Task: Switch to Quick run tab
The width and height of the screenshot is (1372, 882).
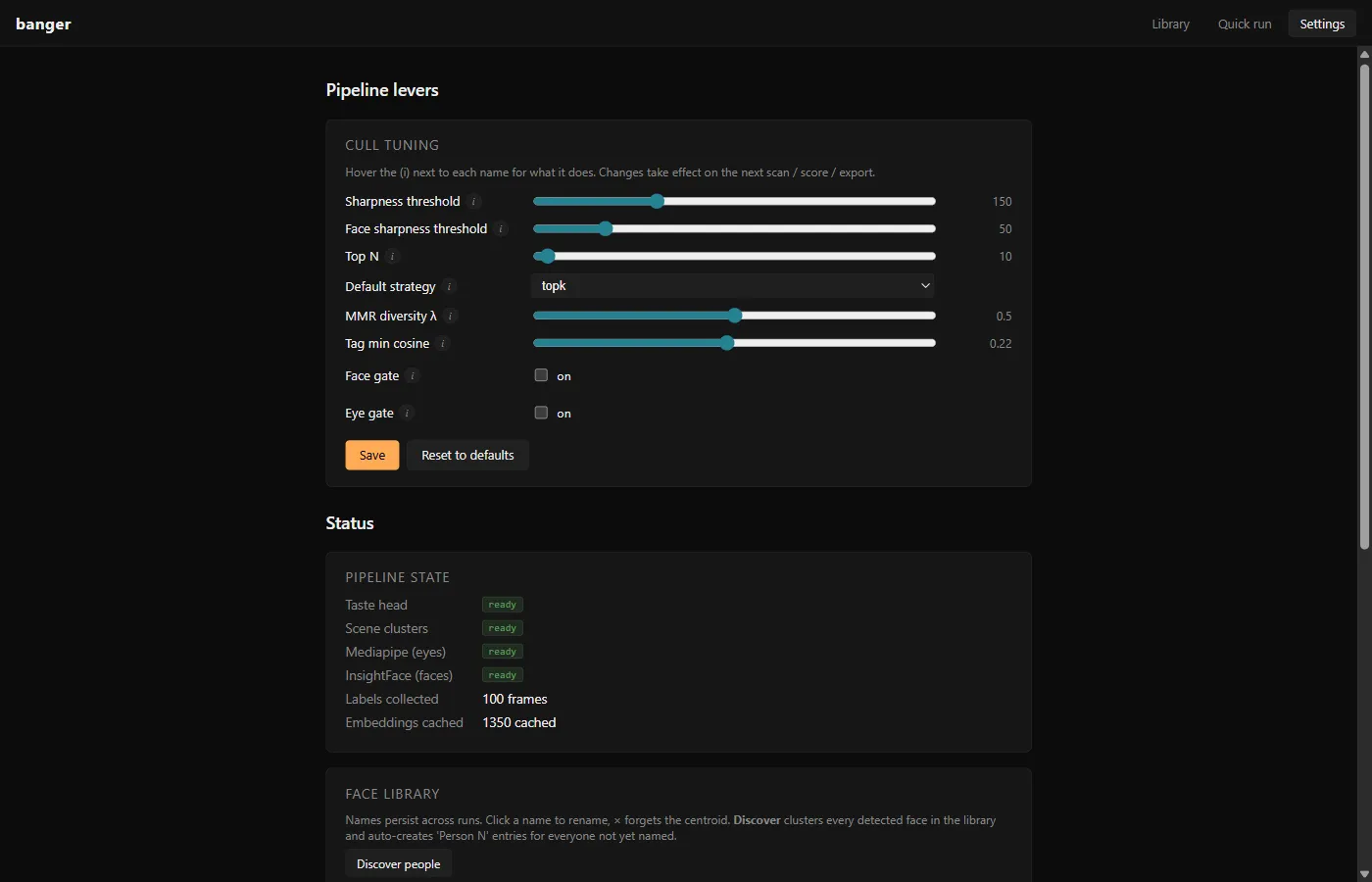Action: [1245, 24]
